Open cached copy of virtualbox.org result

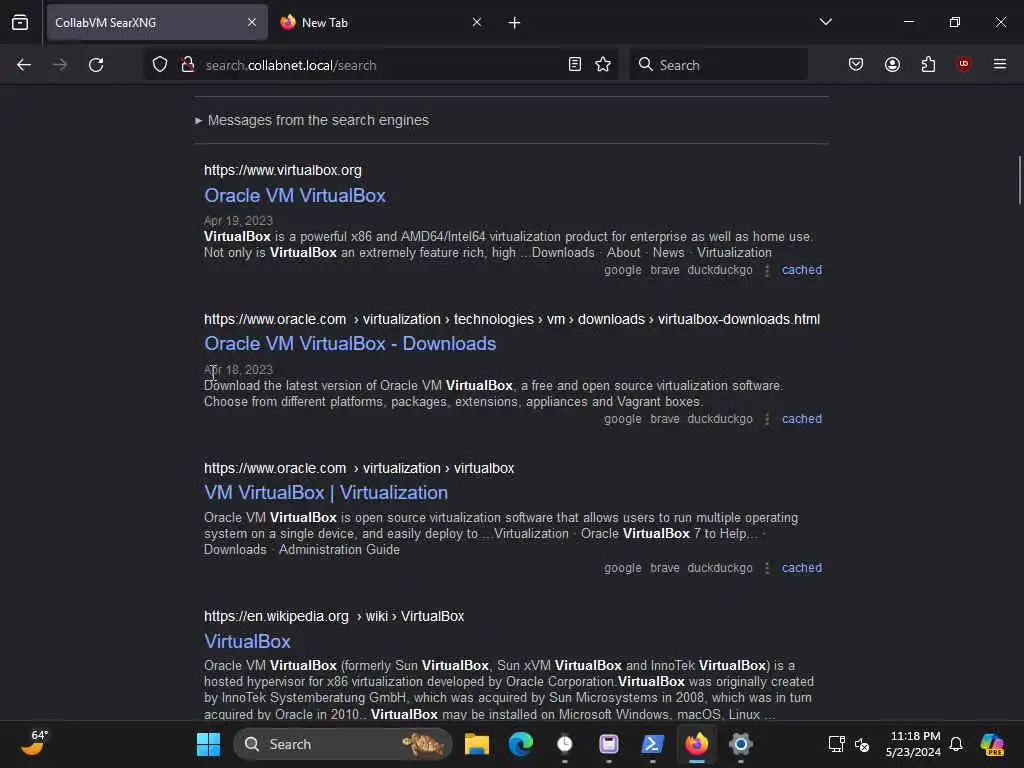point(801,270)
